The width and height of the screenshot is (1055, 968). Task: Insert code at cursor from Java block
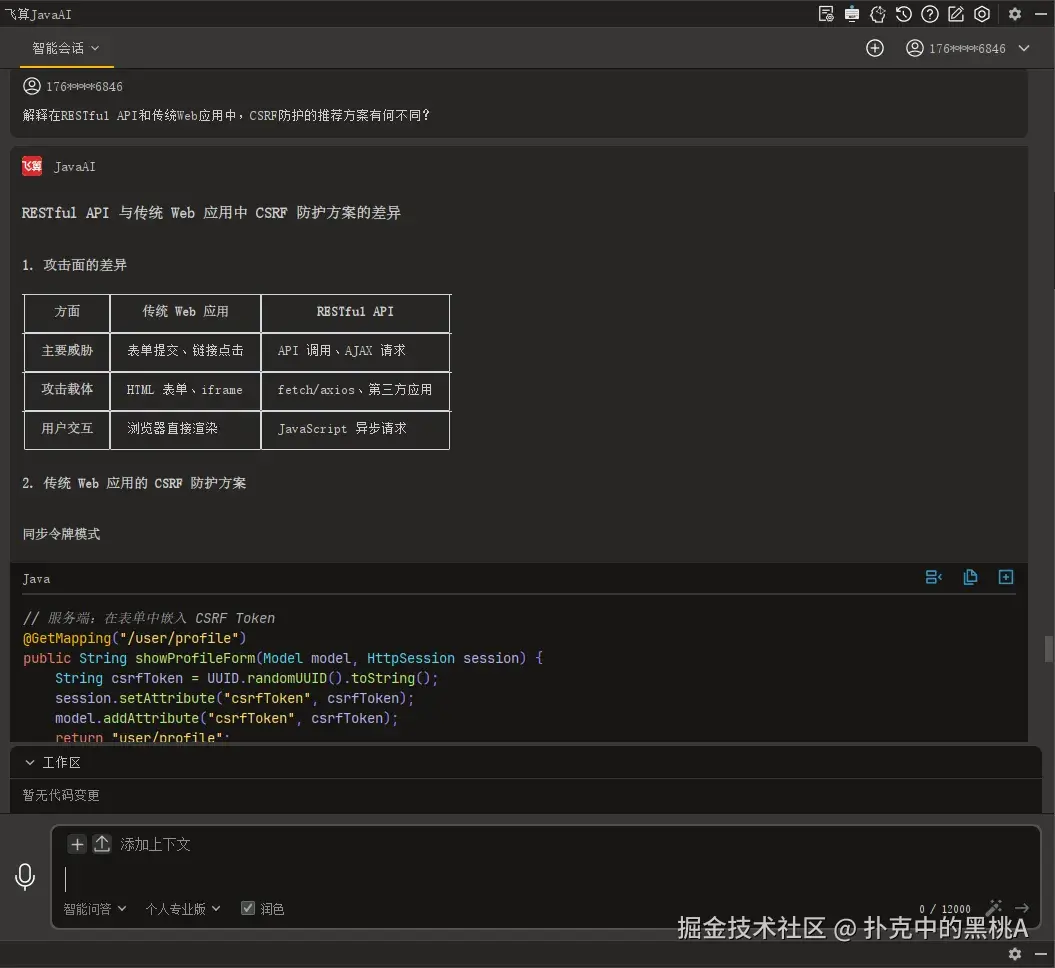pos(934,577)
